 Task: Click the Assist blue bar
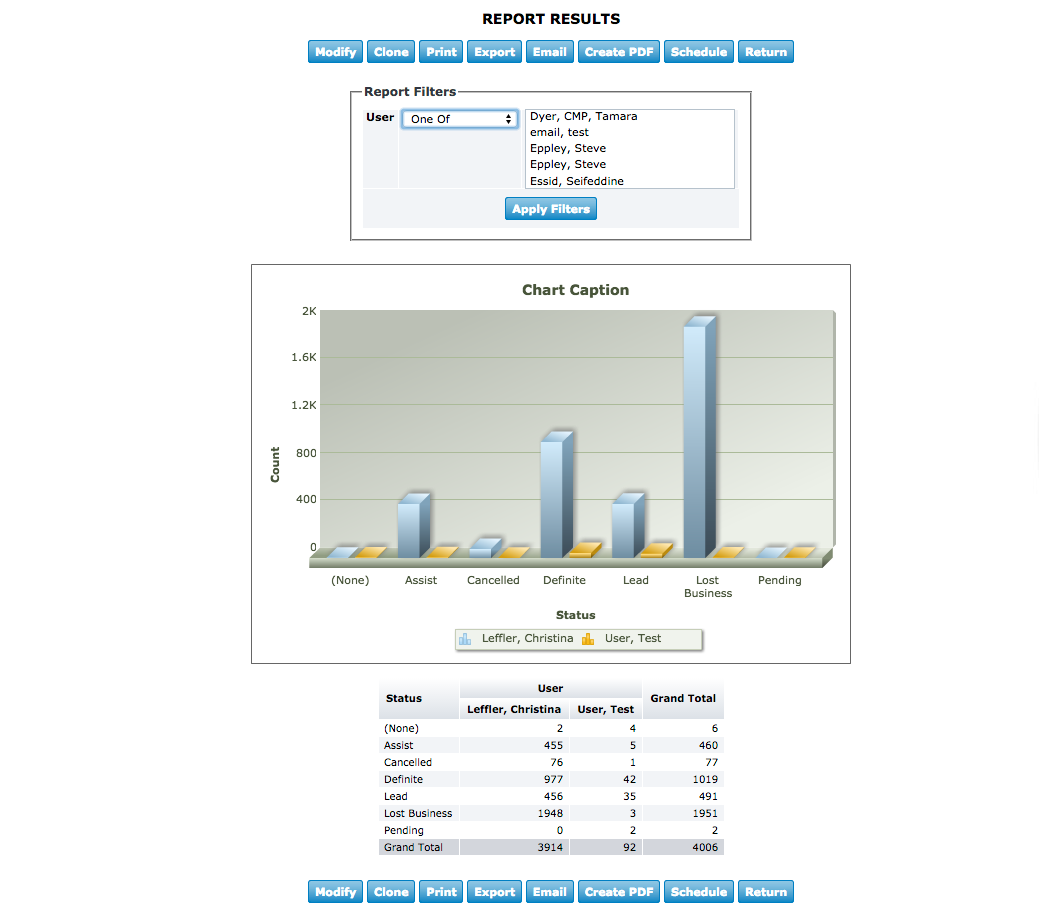[x=413, y=526]
